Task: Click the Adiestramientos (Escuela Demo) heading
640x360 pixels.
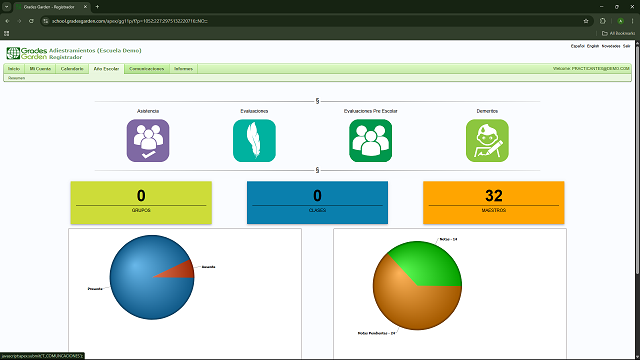Action: coord(95,50)
